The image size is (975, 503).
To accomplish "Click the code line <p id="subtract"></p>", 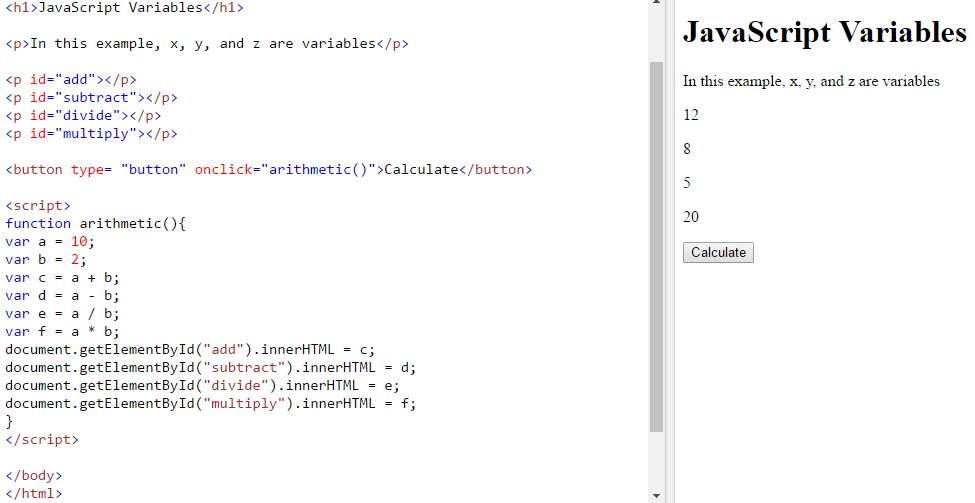I will click(x=91, y=98).
